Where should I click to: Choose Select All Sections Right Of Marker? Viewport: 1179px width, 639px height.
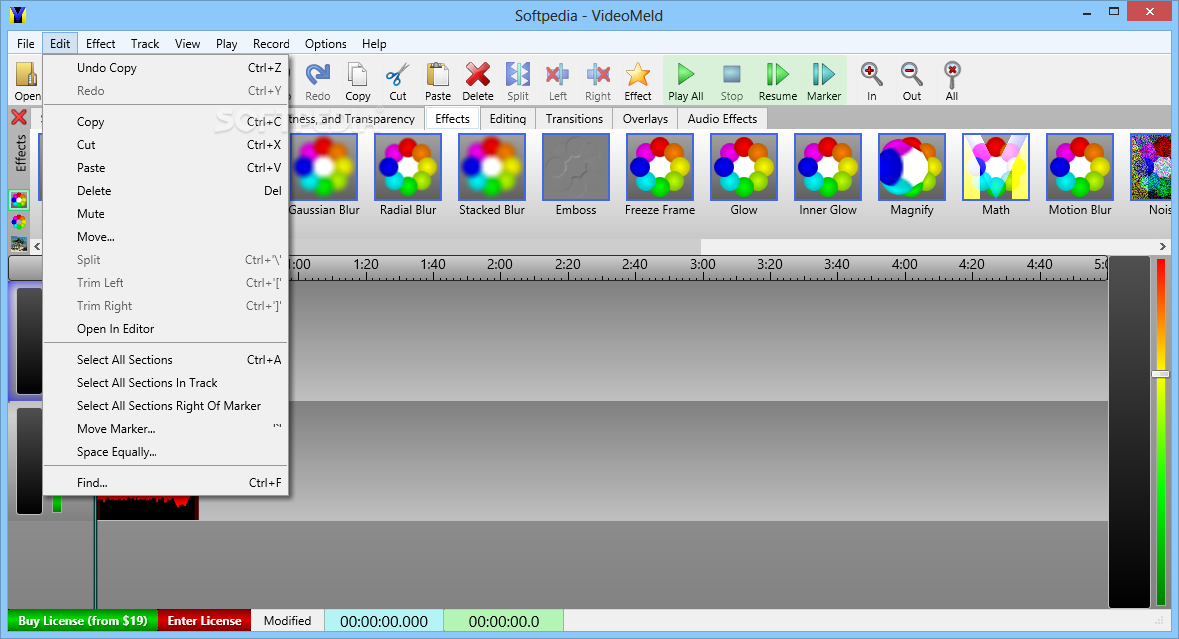[x=165, y=406]
